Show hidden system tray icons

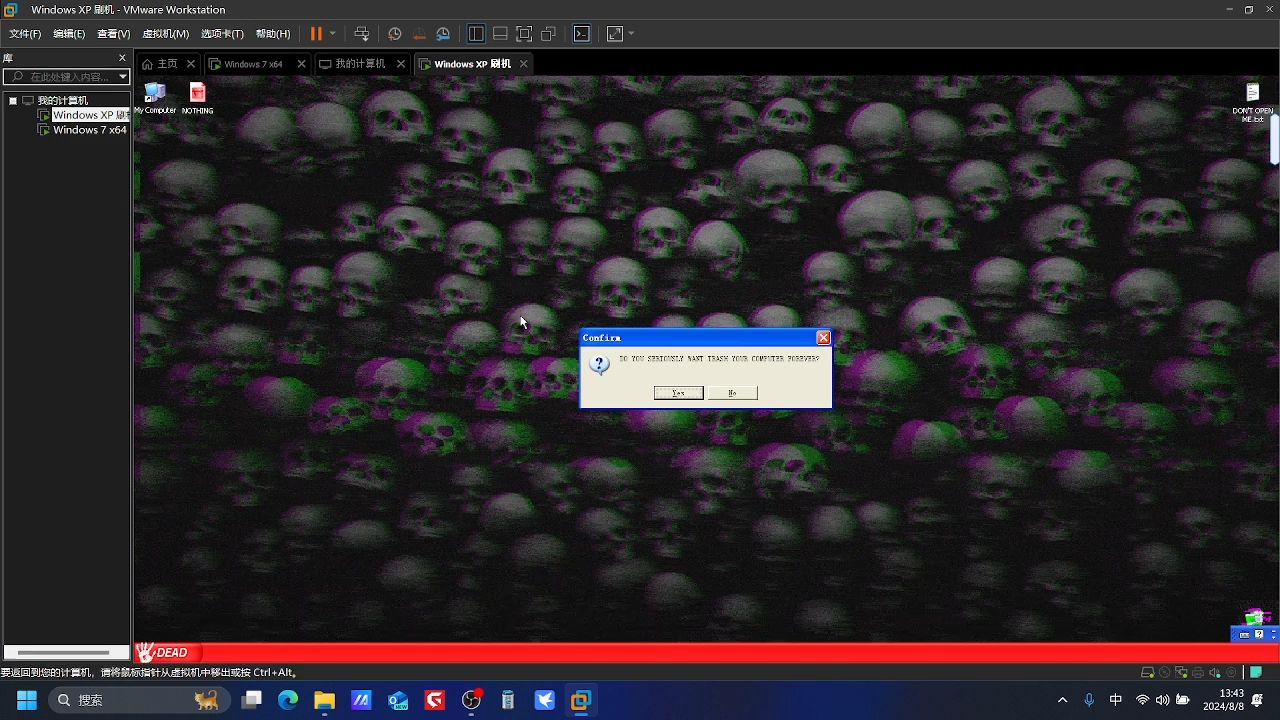(x=1062, y=700)
